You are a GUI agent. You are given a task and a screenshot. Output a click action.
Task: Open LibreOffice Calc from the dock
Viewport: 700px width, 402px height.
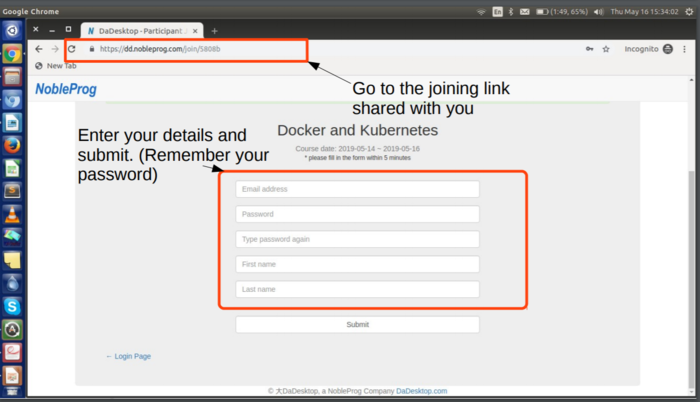point(12,168)
